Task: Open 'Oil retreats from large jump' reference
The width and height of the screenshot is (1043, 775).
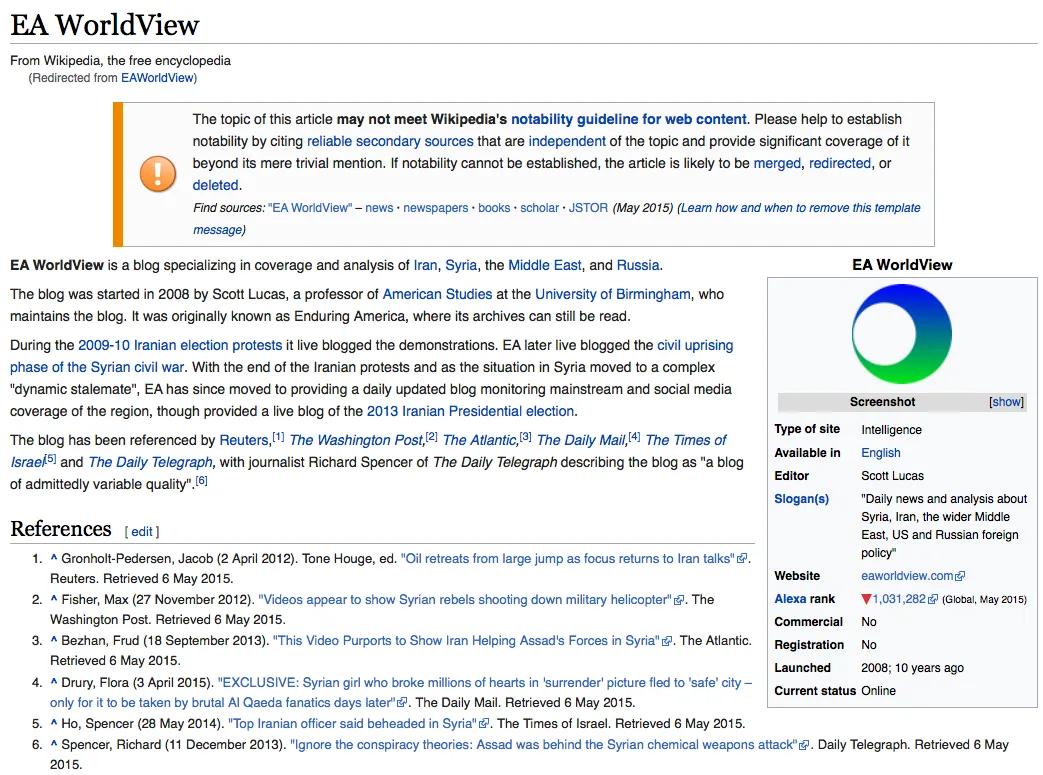Action: 567,558
